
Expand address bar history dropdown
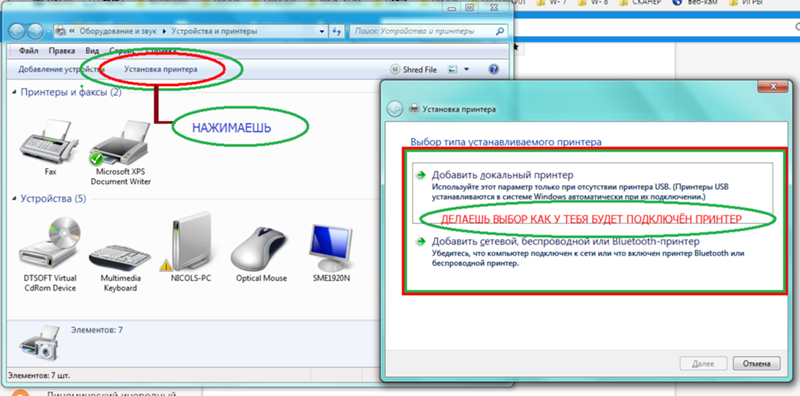[x=322, y=31]
